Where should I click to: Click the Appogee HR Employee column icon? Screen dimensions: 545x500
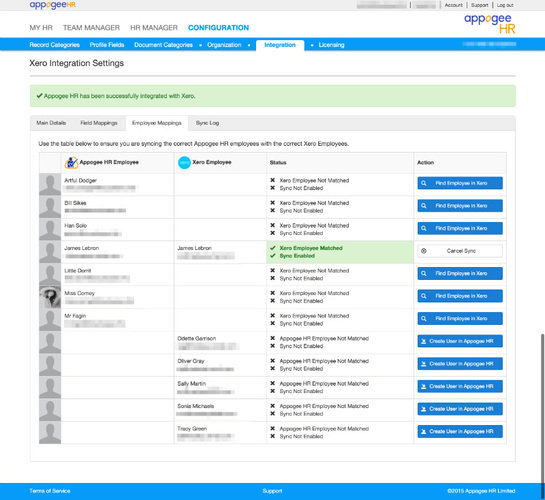tap(71, 163)
